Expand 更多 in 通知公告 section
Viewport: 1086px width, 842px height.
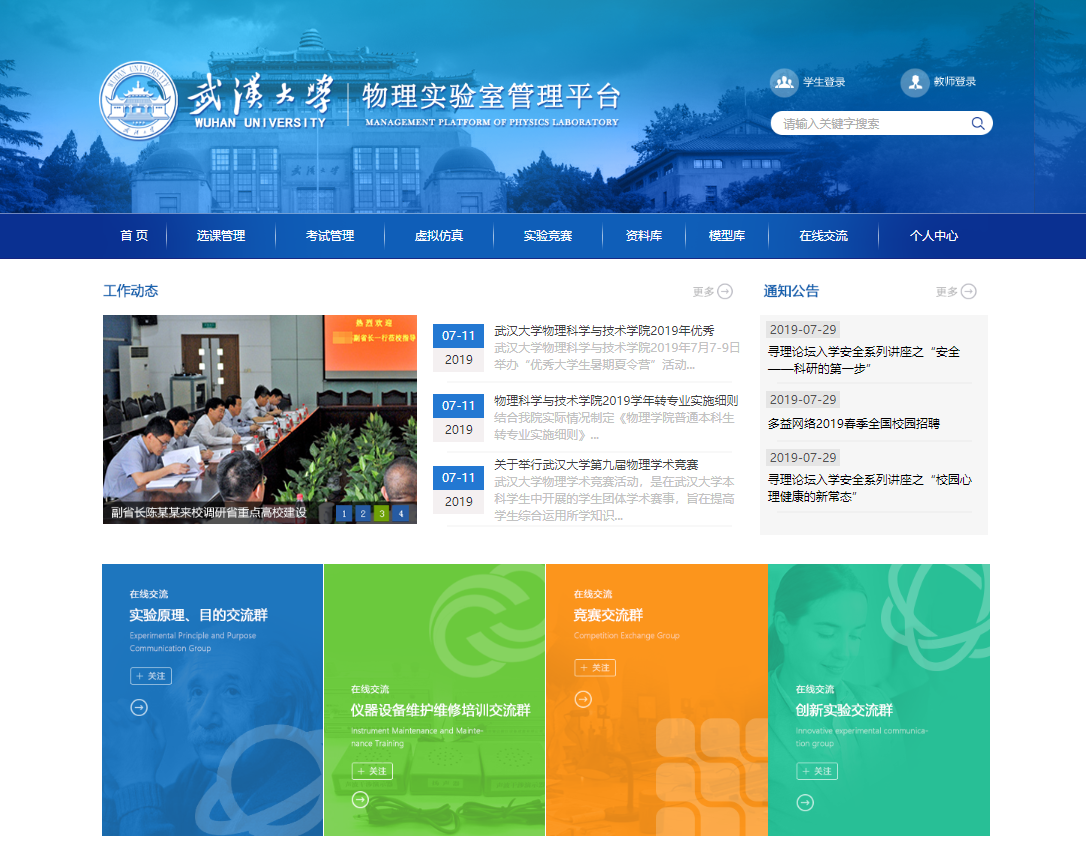[x=956, y=292]
